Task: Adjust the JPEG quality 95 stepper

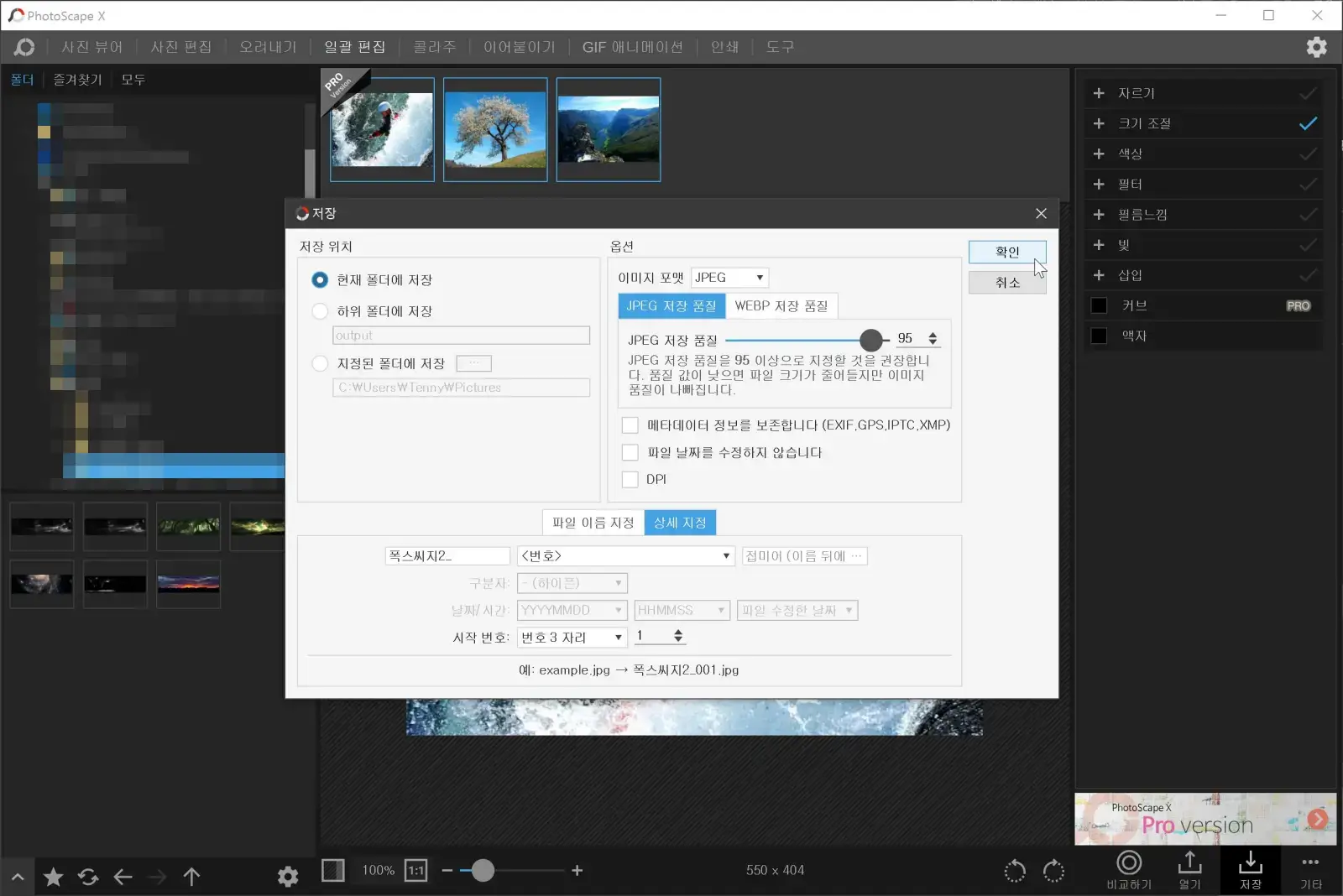Action: [933, 338]
